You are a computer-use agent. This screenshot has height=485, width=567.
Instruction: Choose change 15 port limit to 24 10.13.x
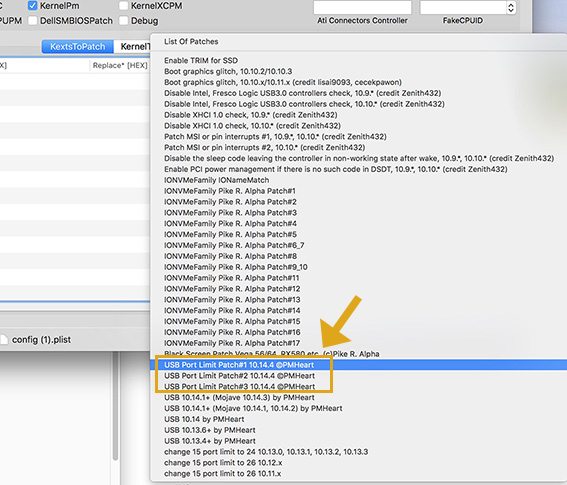pos(359,452)
